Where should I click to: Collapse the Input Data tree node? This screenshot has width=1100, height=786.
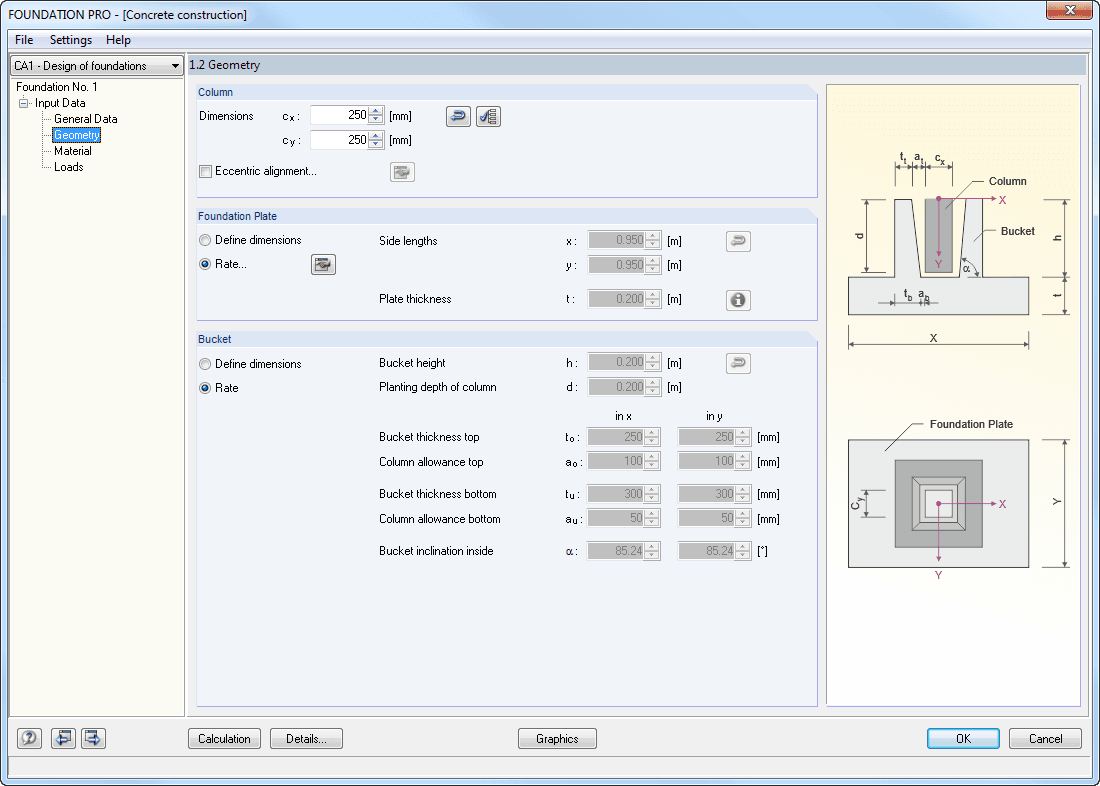click(x=23, y=103)
